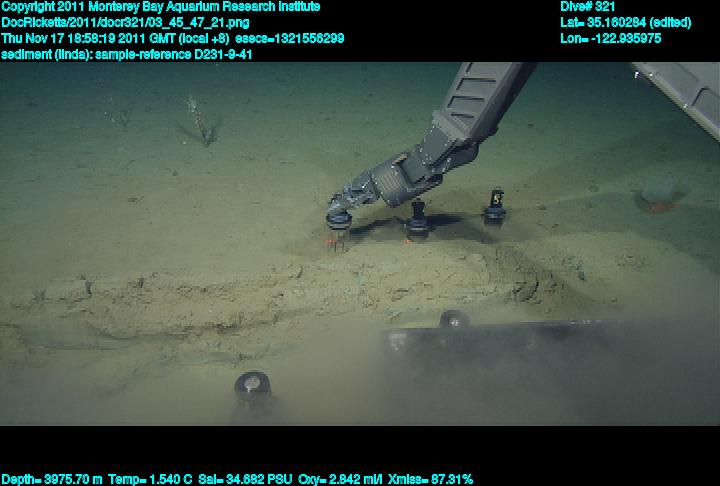The width and height of the screenshot is (720, 486).
Task: Click the 'Lat= 35.160284 (edited)' readout
Action: coord(625,23)
